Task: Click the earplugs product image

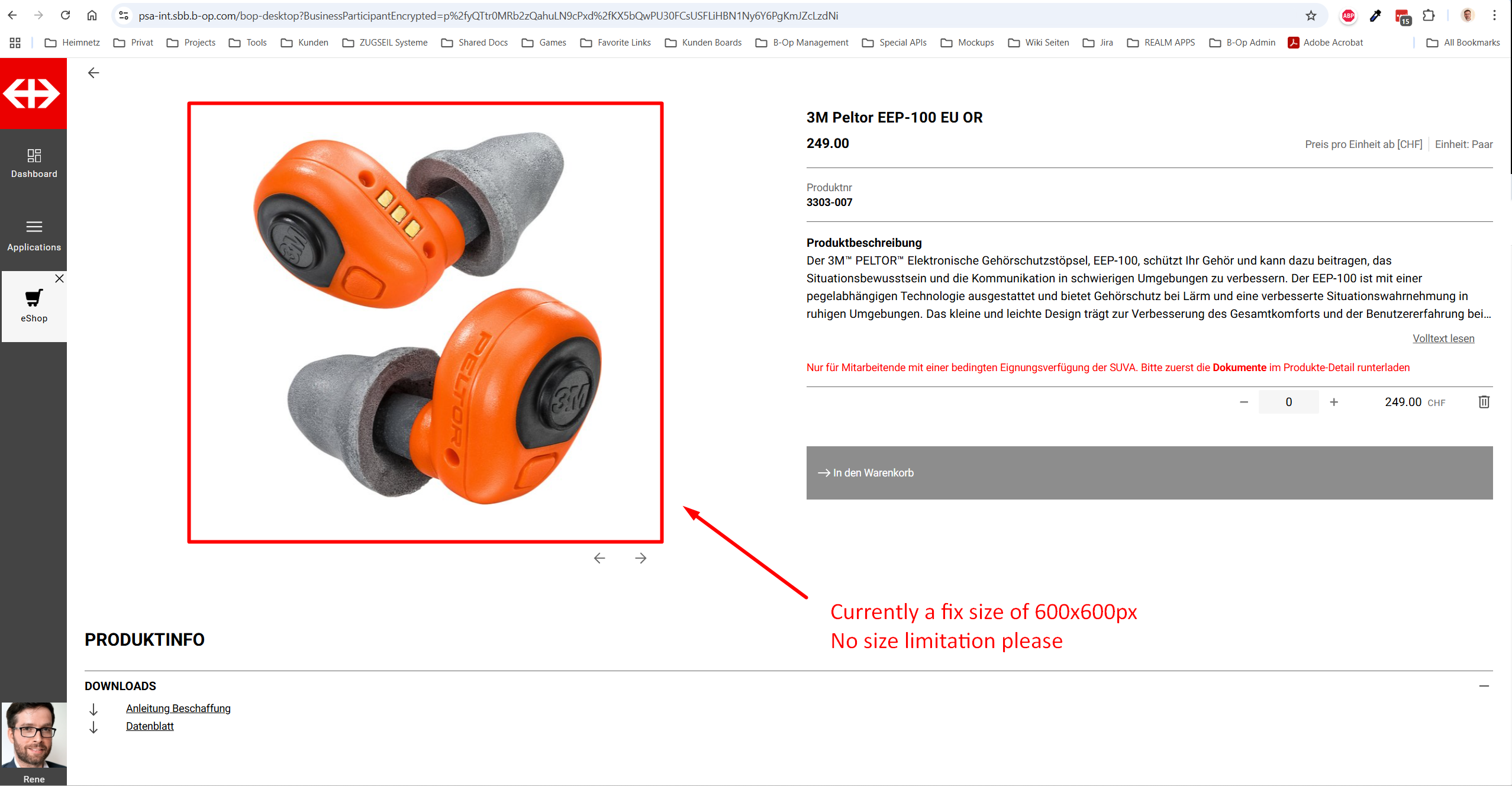Action: click(x=425, y=322)
